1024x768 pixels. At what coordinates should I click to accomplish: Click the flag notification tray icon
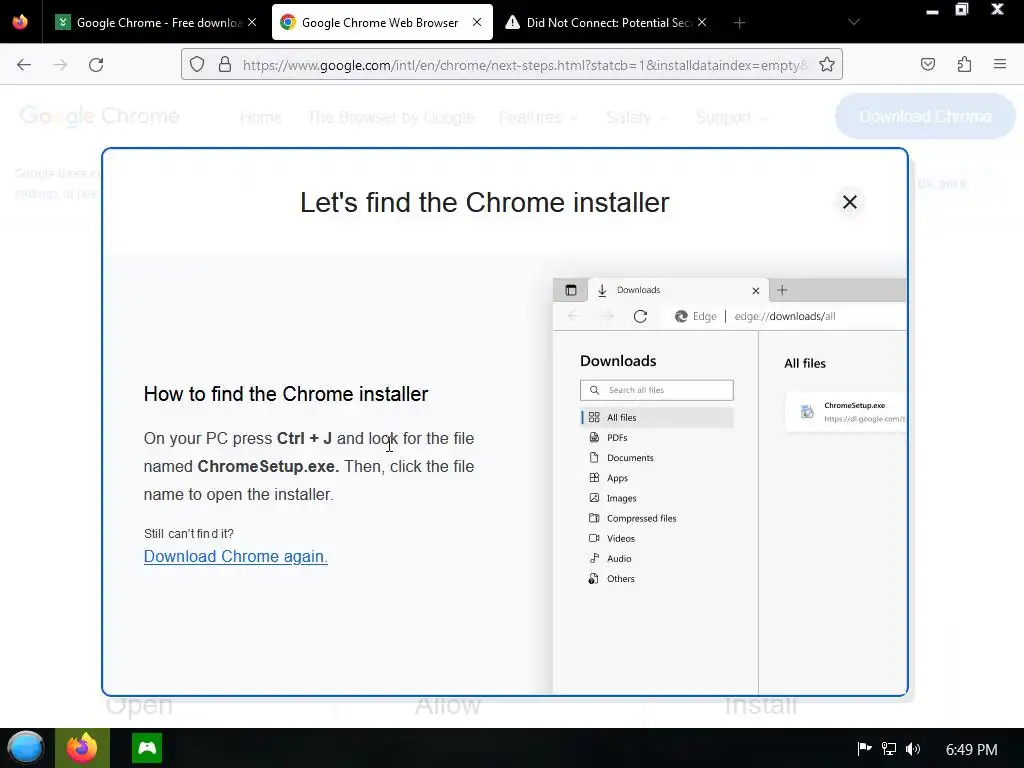[864, 749]
